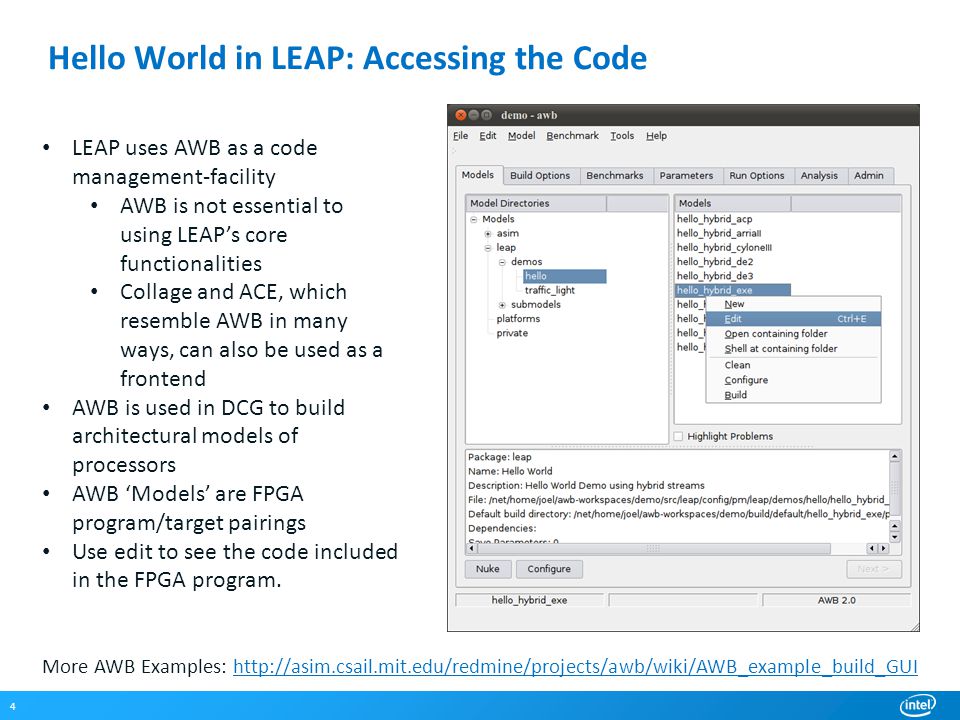Collapse the demos tree node
The image size is (960, 720).
[x=502, y=262]
